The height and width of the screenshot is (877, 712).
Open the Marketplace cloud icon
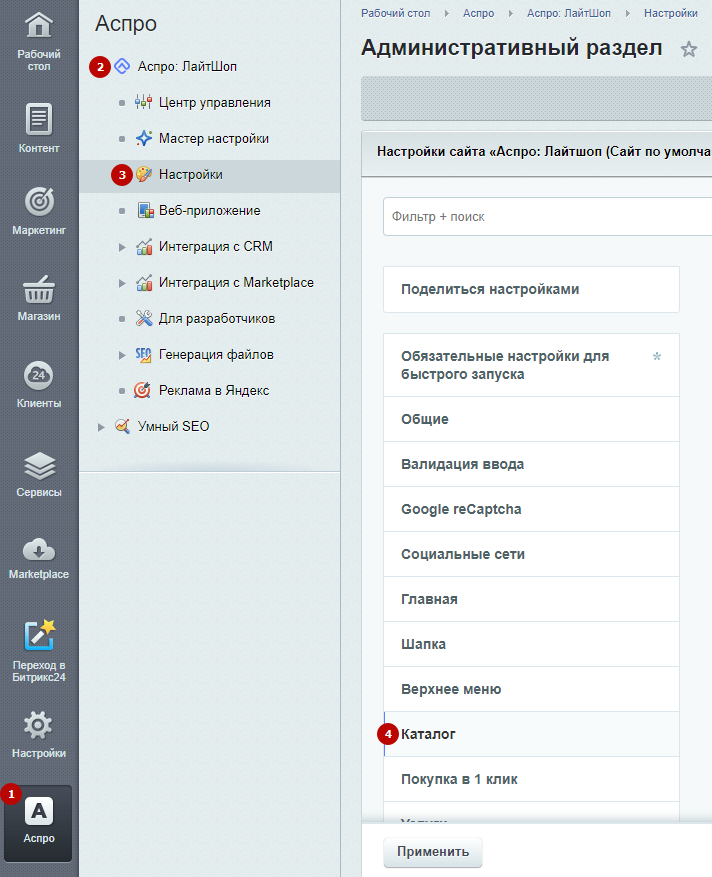tap(39, 549)
